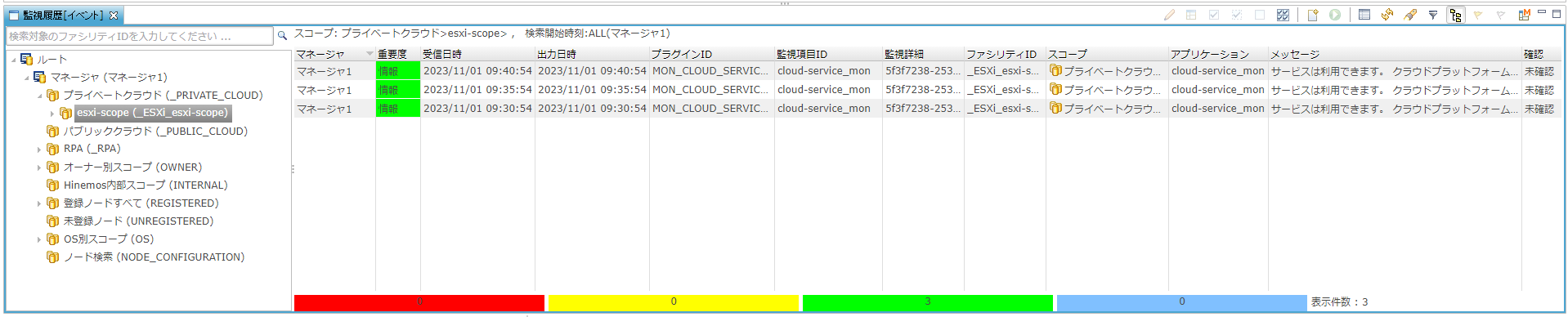Click the icon with orange M
This screenshot has width=1568, height=317.
1524,15
